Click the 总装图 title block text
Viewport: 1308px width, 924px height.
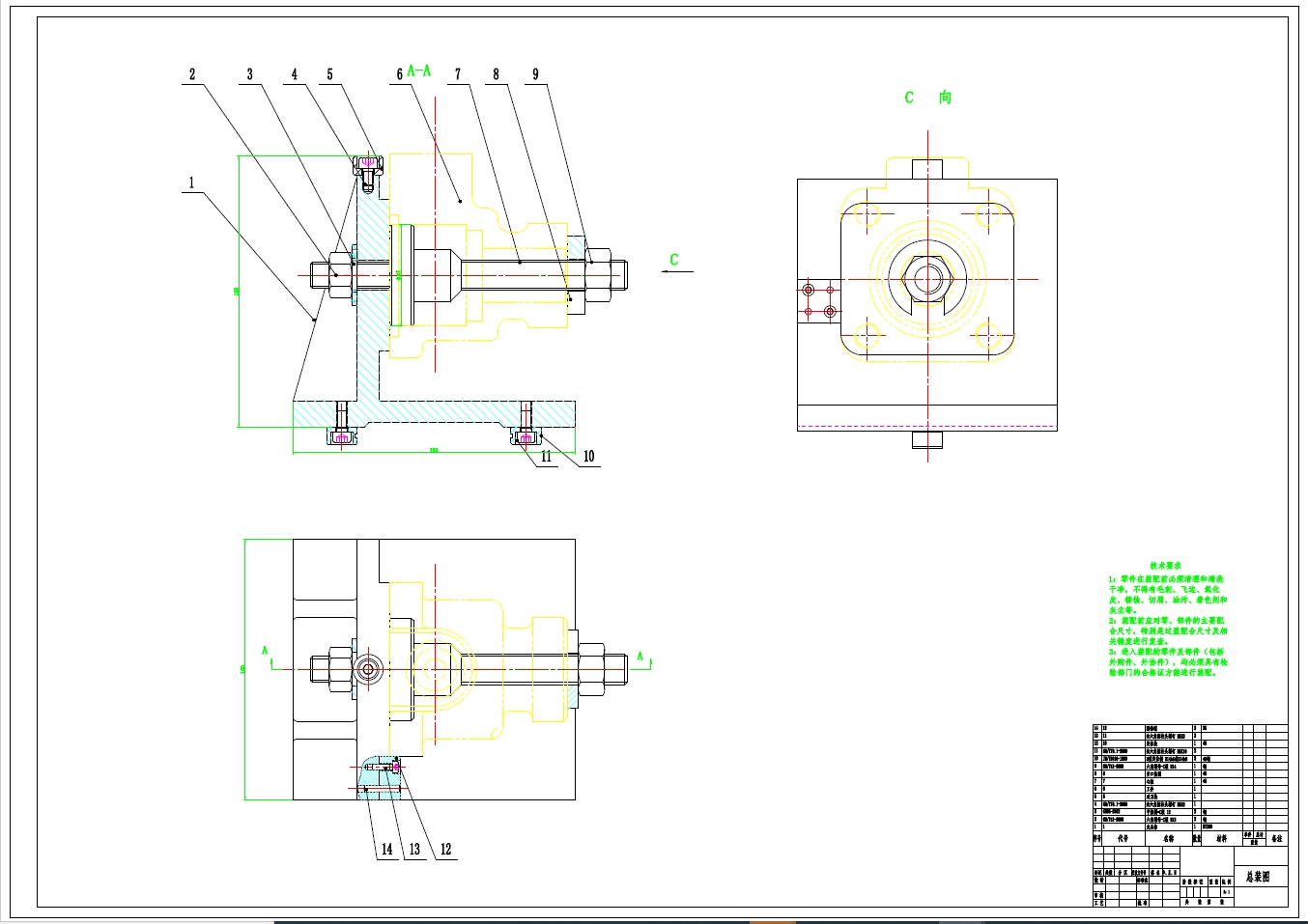(x=1258, y=877)
